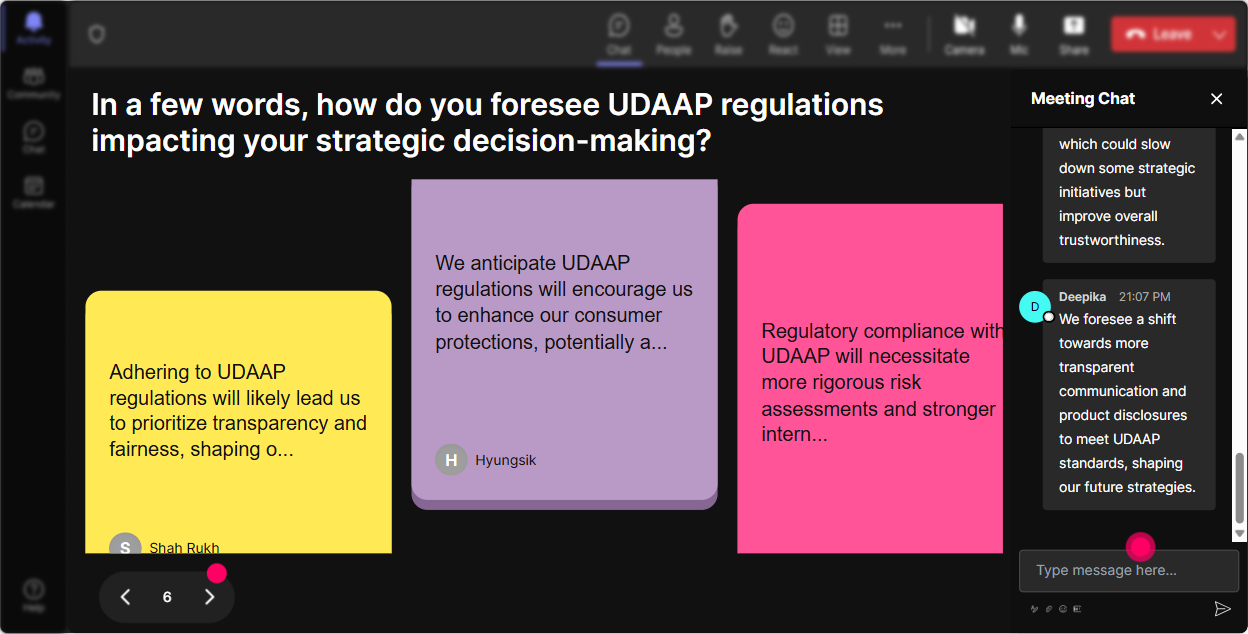
Task: Open the React emoji menu
Action: coord(783,34)
